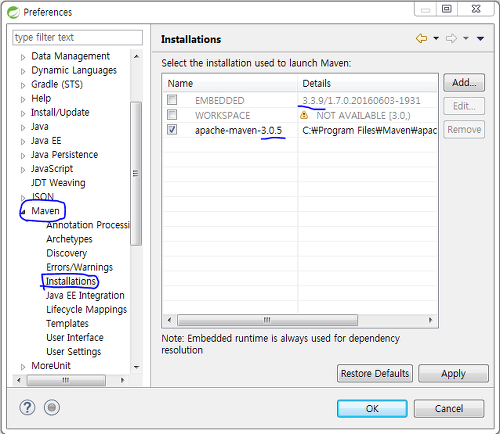This screenshot has width=500, height=434.
Task: Click the Remove button
Action: pyautogui.click(x=464, y=129)
